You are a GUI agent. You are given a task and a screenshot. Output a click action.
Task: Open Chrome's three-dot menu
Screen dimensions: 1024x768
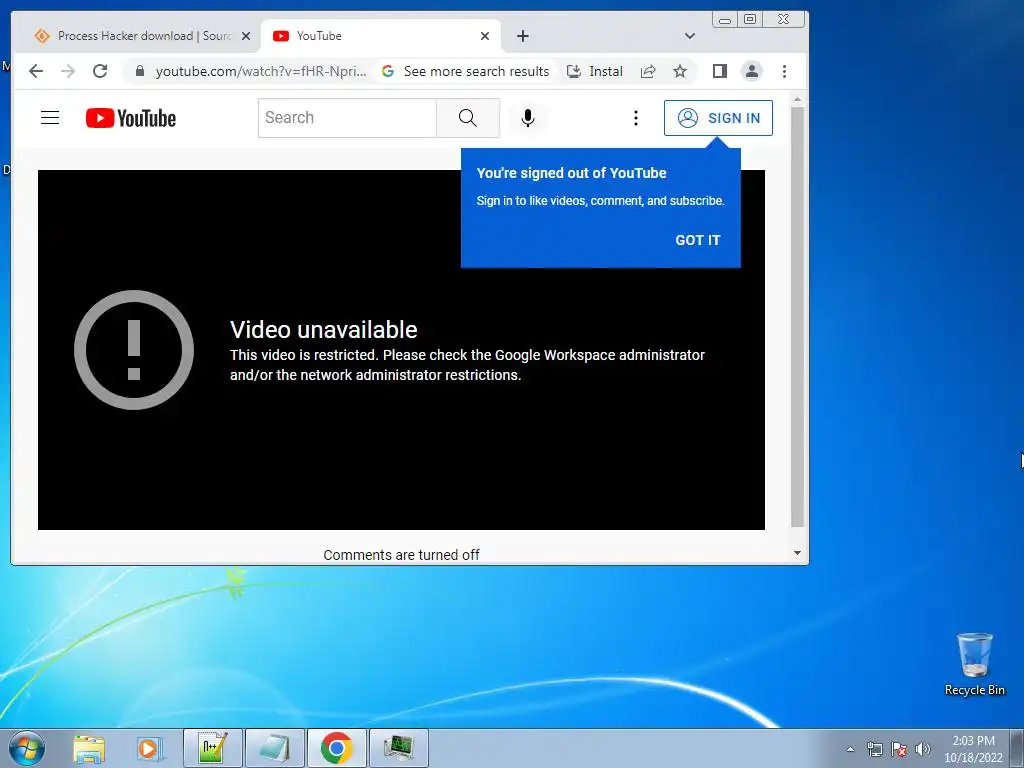784,71
